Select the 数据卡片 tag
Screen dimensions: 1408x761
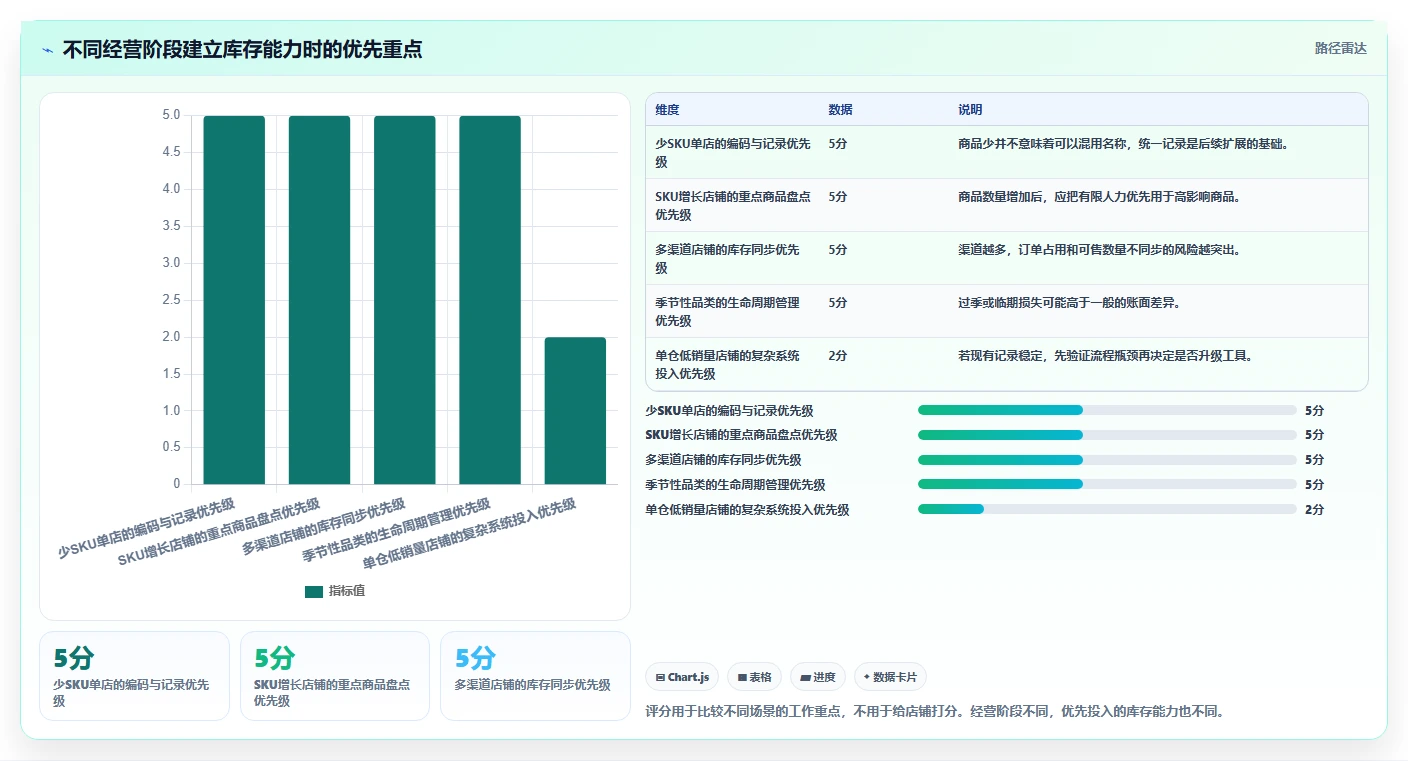[890, 677]
